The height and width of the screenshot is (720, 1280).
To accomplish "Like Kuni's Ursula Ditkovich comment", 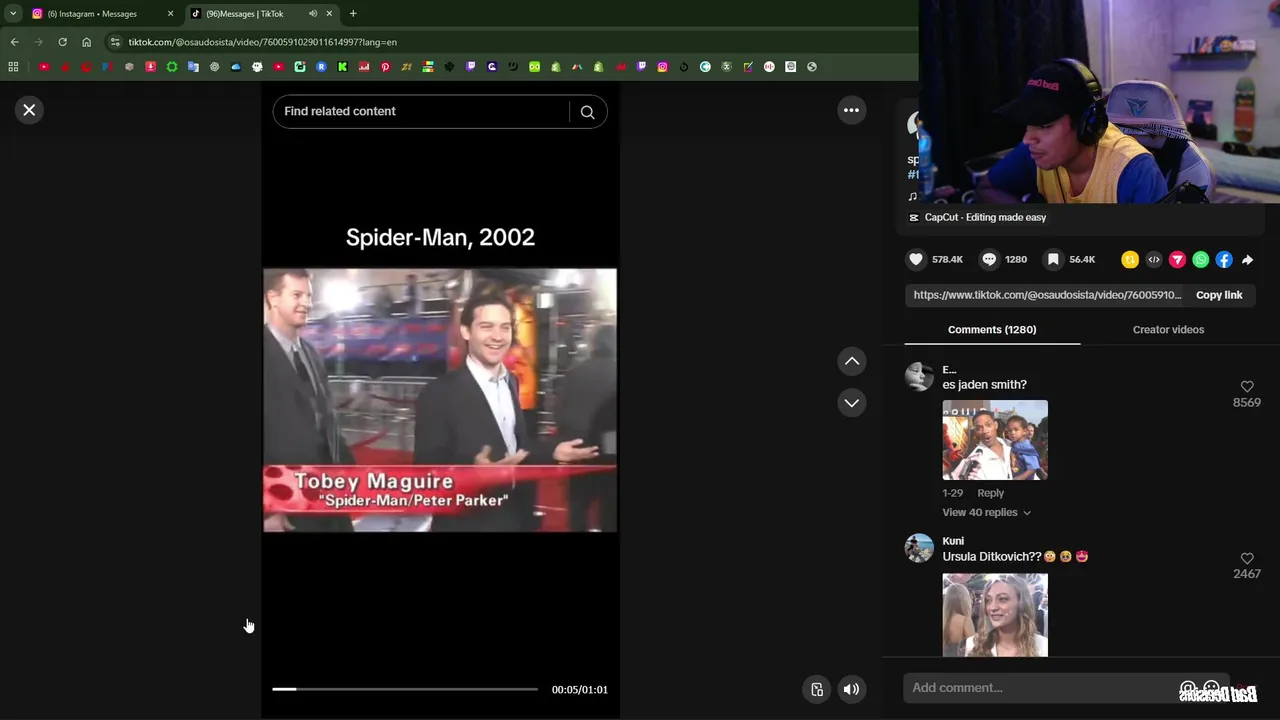I will pos(1247,558).
